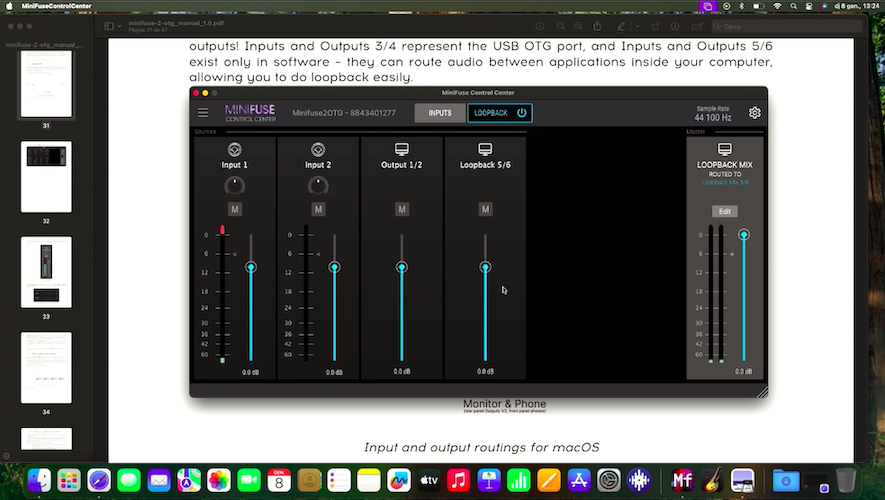Open the MiniFuse hamburger menu
This screenshot has height=500, width=885.
[203, 113]
